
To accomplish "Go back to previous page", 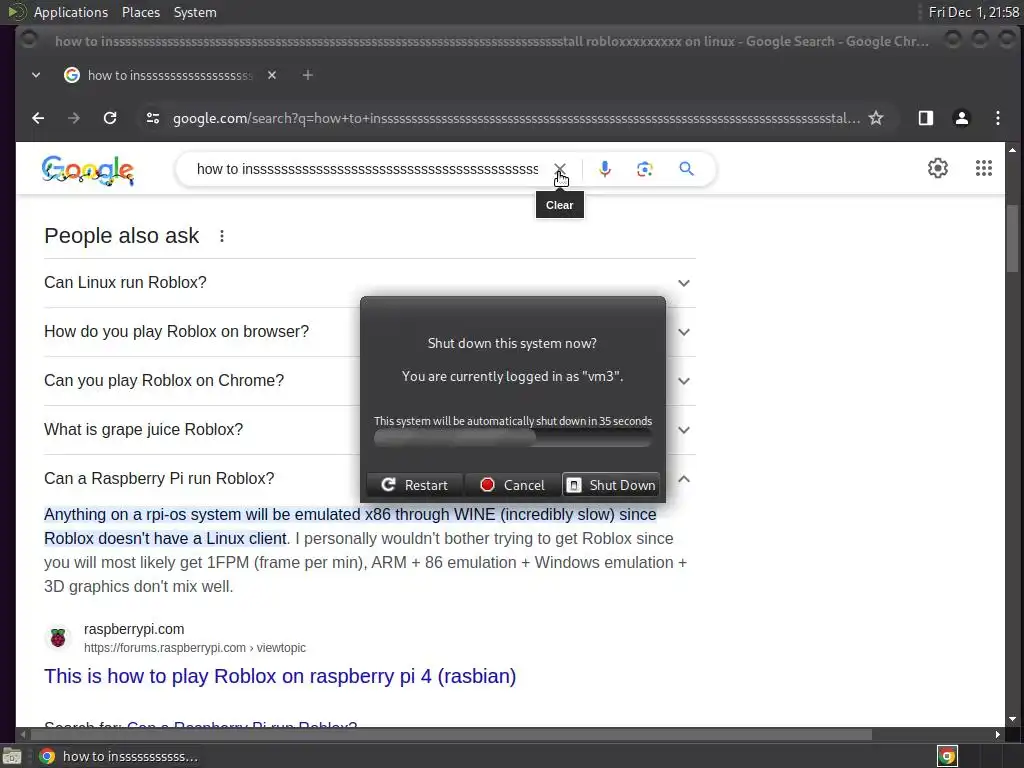I will click(39, 118).
